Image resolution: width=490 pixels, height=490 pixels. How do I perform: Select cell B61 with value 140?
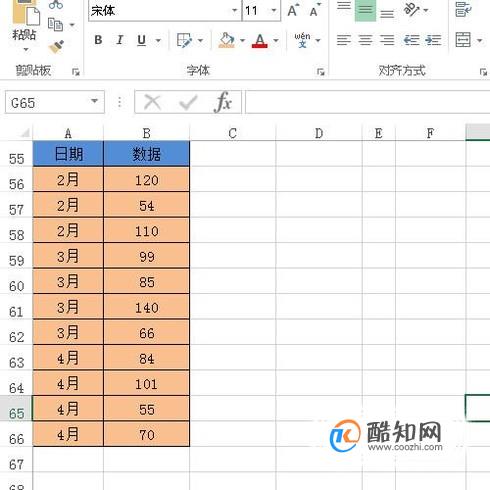(147, 306)
